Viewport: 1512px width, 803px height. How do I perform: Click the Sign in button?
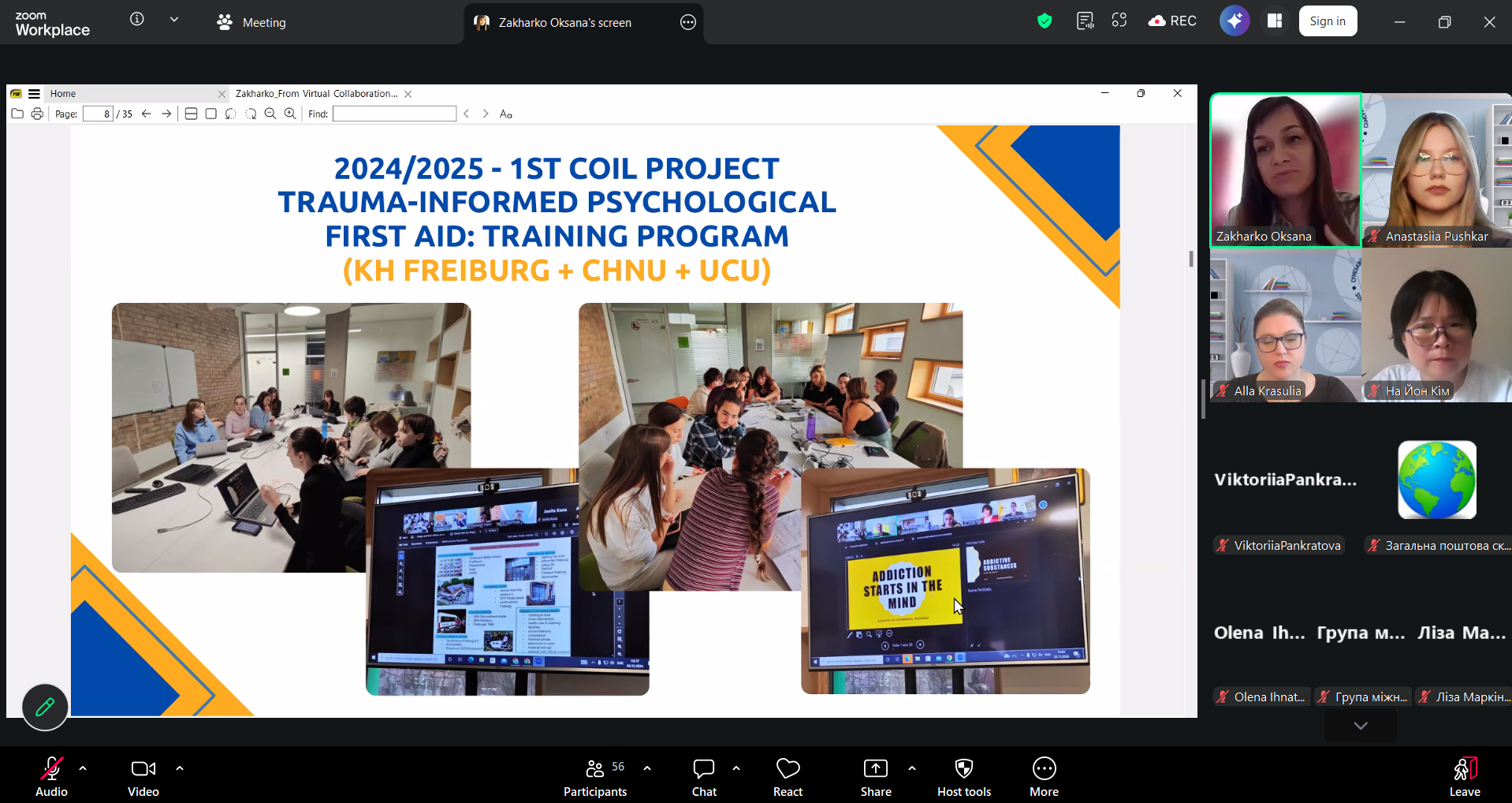pyautogui.click(x=1328, y=21)
